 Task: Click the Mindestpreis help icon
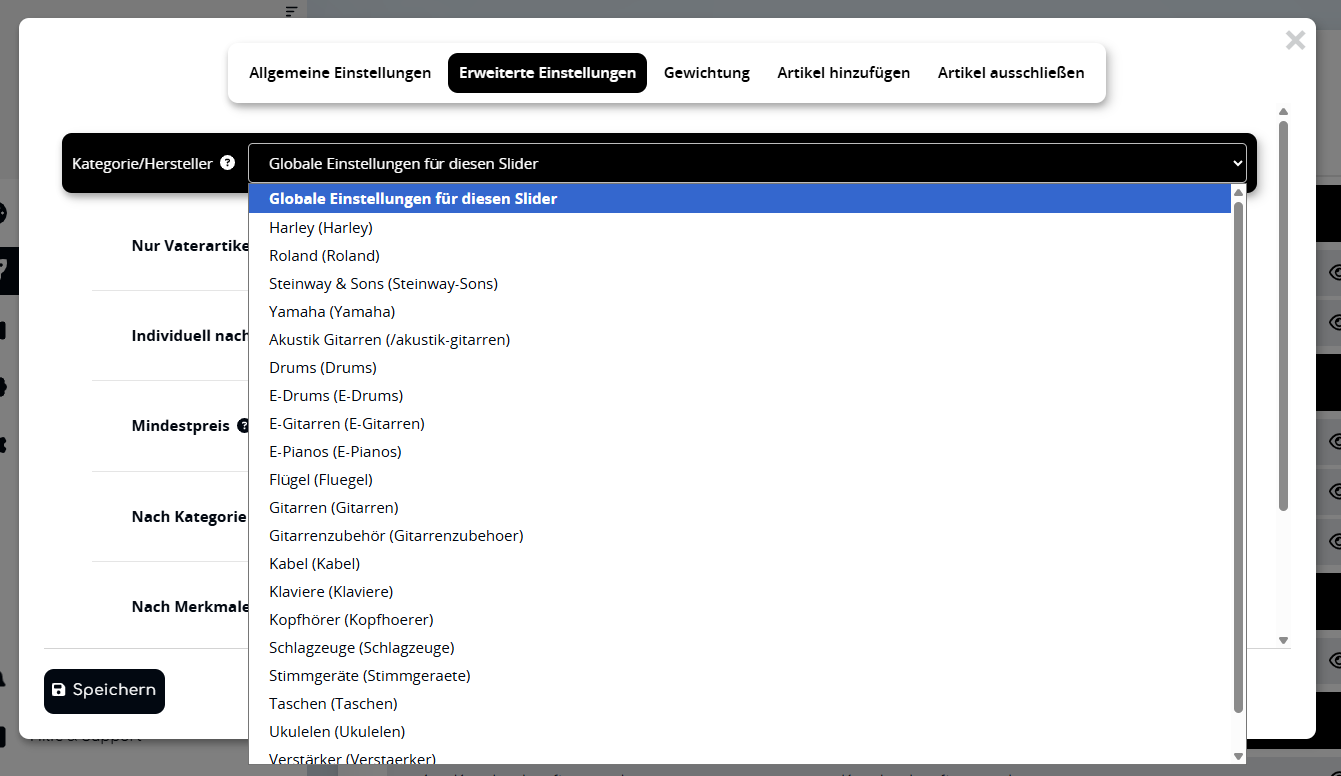click(243, 426)
